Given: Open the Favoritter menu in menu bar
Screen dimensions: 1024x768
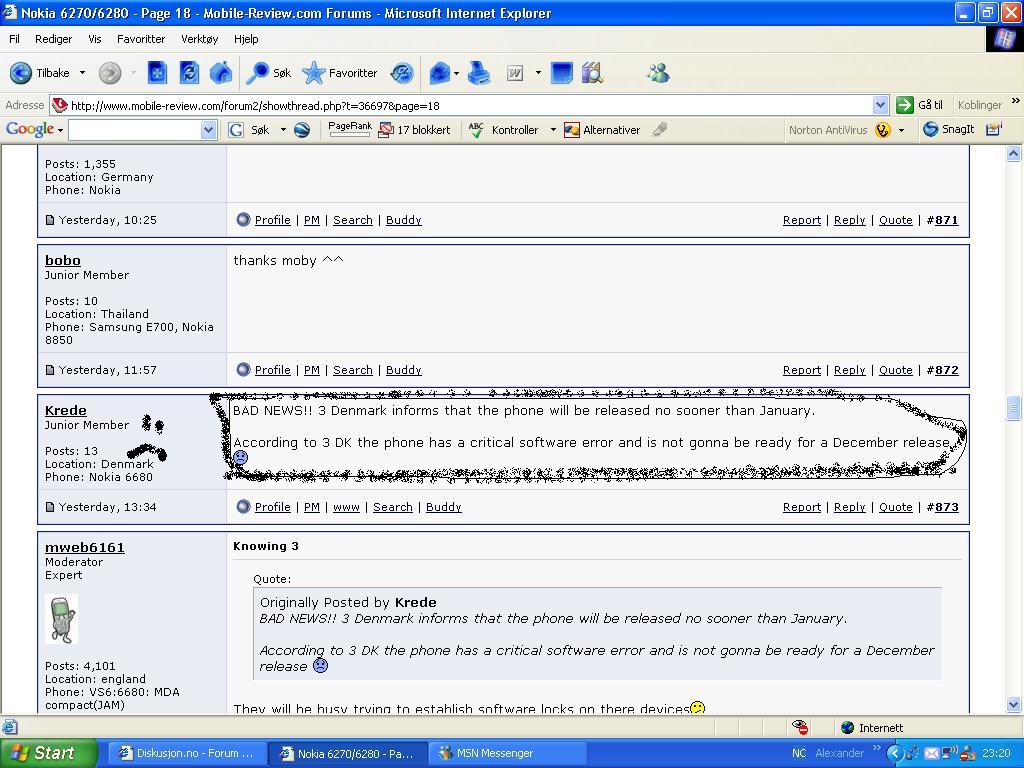Looking at the screenshot, I should click(x=141, y=39).
